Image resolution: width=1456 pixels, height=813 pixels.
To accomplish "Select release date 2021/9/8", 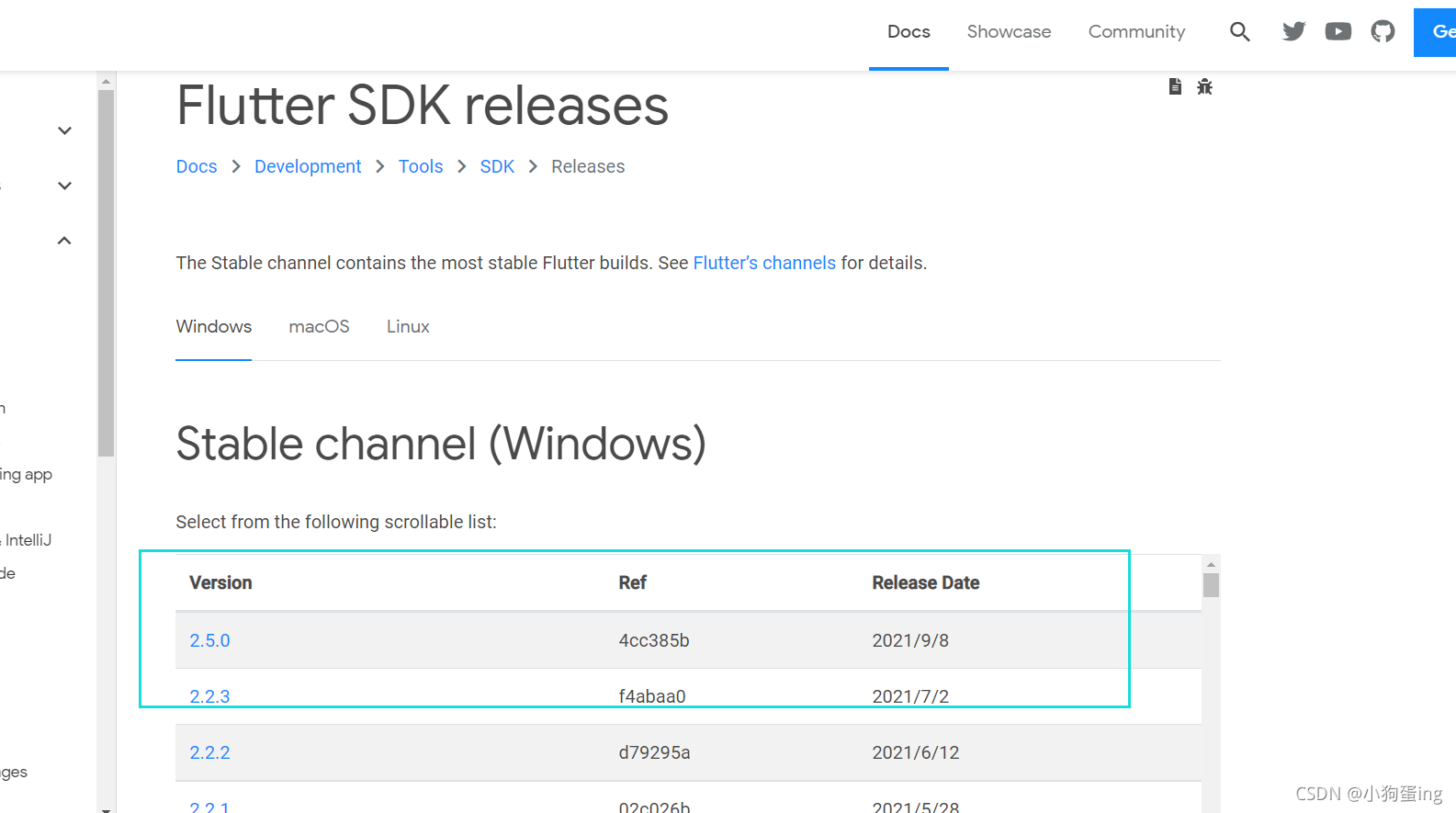I will pos(910,640).
